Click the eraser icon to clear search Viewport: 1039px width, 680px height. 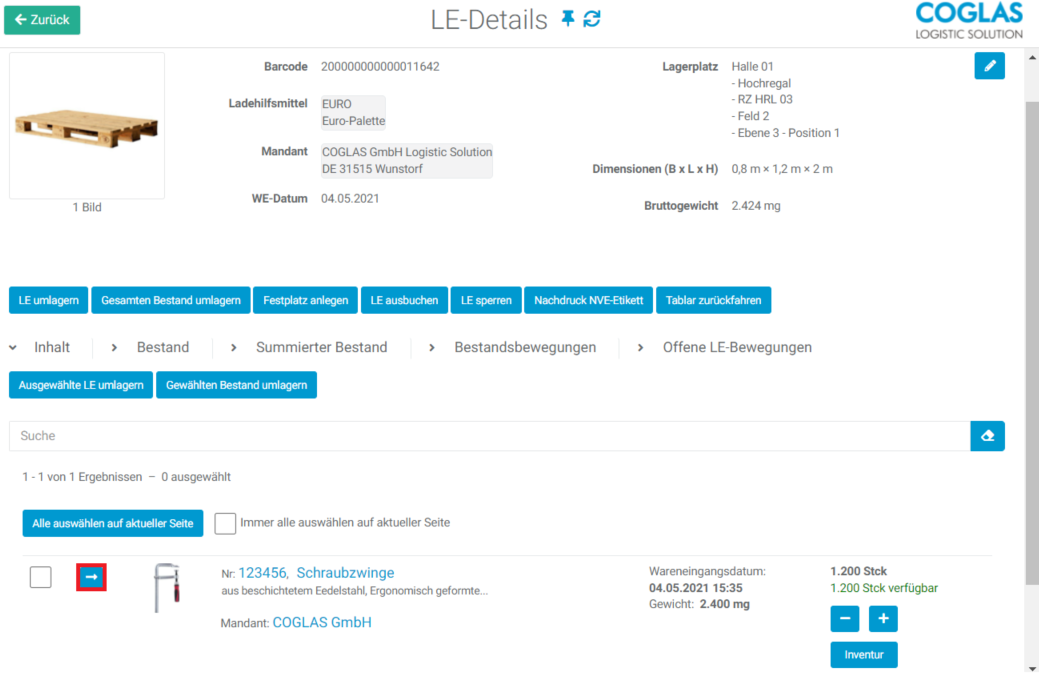coord(987,436)
